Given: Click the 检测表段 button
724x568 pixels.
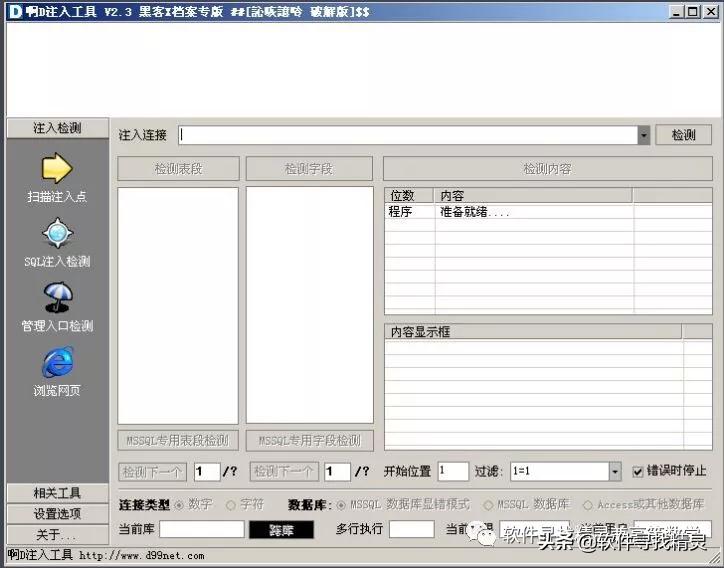Looking at the screenshot, I should [x=178, y=169].
